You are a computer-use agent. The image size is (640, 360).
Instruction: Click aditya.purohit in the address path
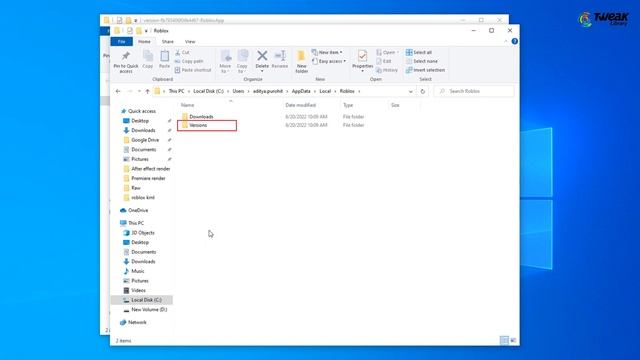[268, 91]
